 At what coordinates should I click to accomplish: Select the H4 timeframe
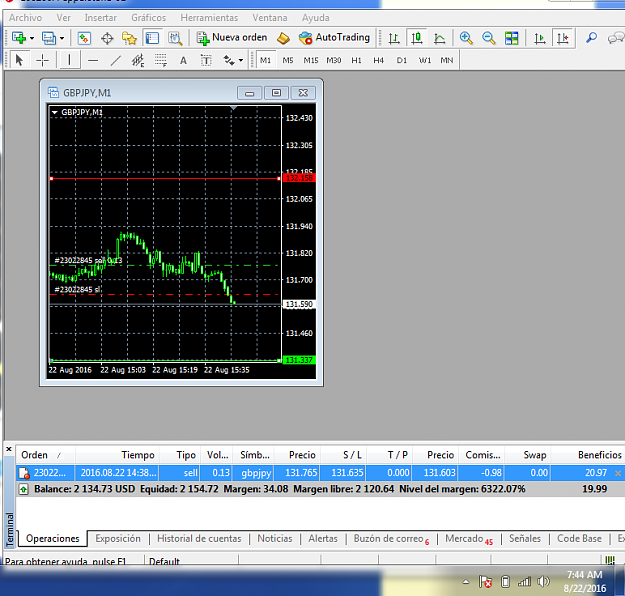[x=379, y=60]
